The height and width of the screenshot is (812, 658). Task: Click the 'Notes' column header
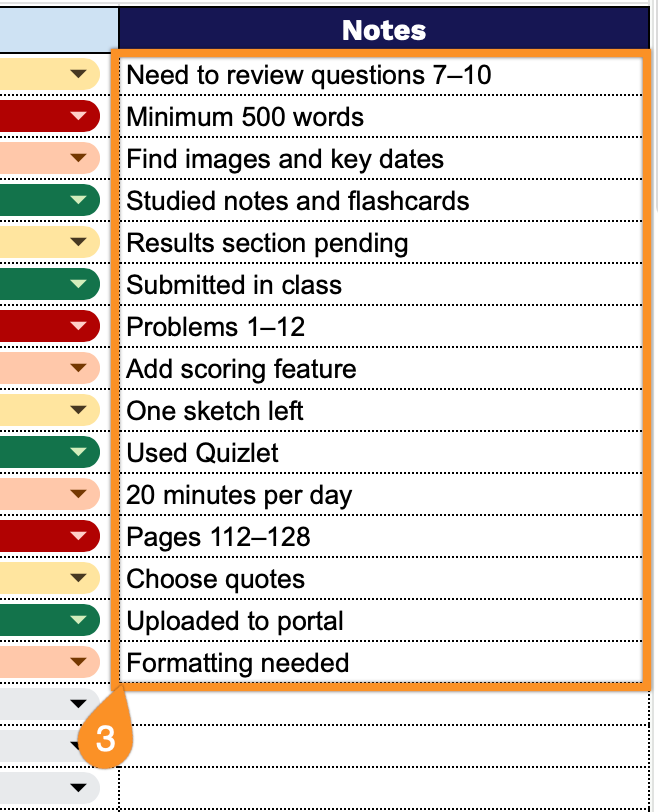pyautogui.click(x=384, y=30)
